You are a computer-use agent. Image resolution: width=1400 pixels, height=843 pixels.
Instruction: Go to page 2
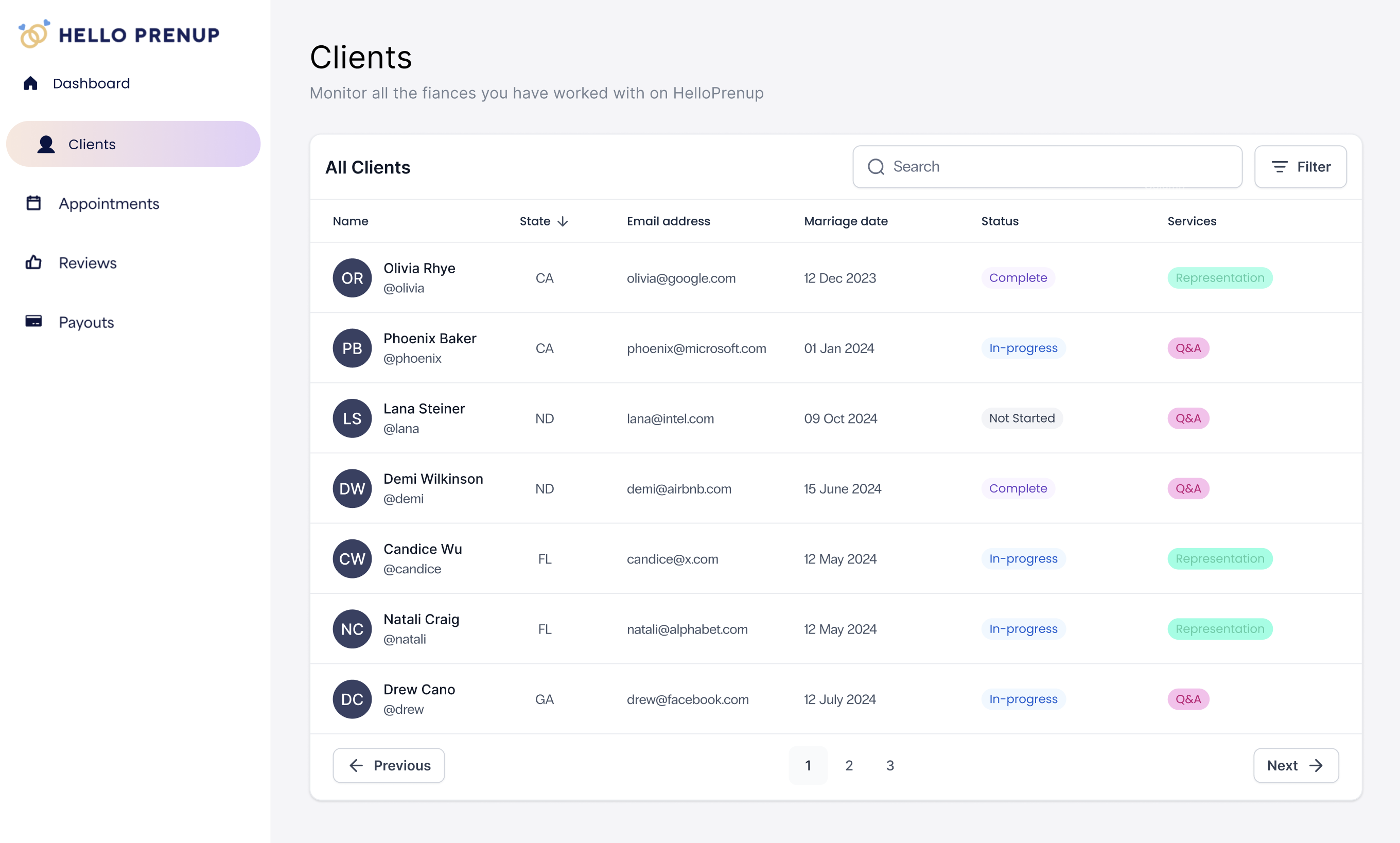tap(849, 765)
